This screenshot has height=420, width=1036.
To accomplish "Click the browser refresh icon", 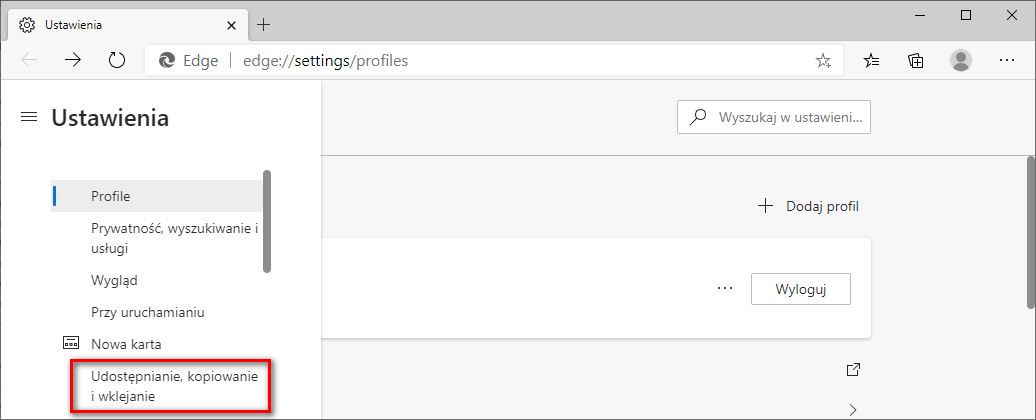I will 117,60.
